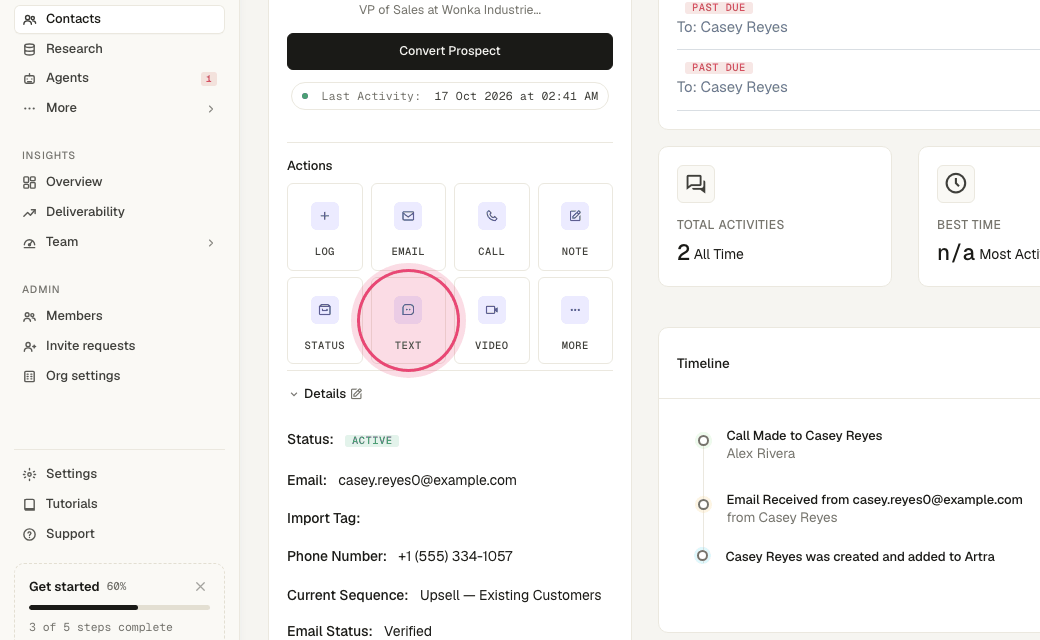The height and width of the screenshot is (640, 1040).
Task: Click the email casey.reyes0@example.com in Details
Action: tap(427, 480)
